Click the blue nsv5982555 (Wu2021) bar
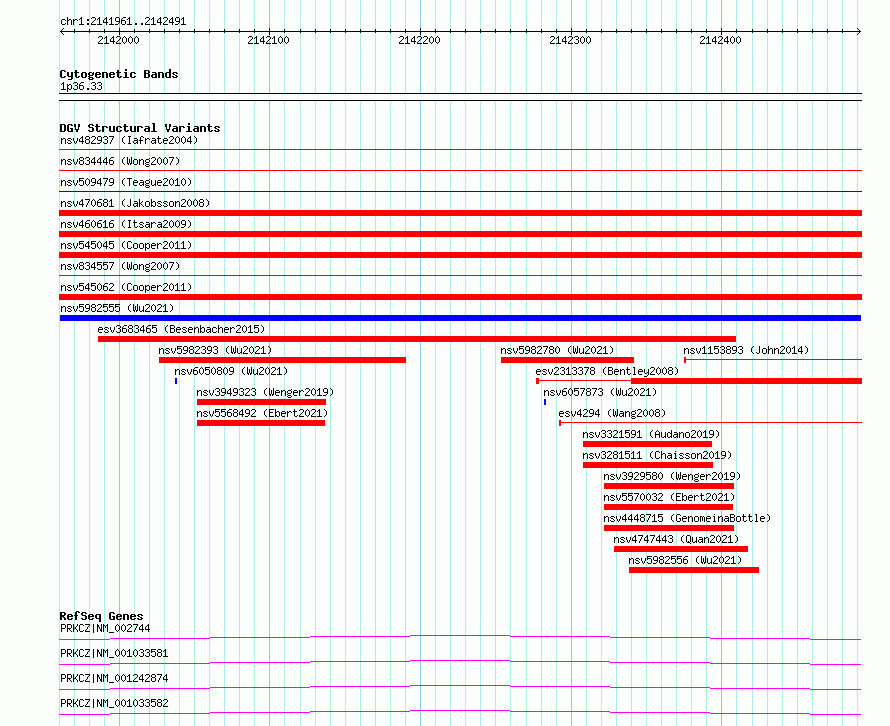Image resolution: width=890 pixels, height=726 pixels. pyautogui.click(x=460, y=318)
